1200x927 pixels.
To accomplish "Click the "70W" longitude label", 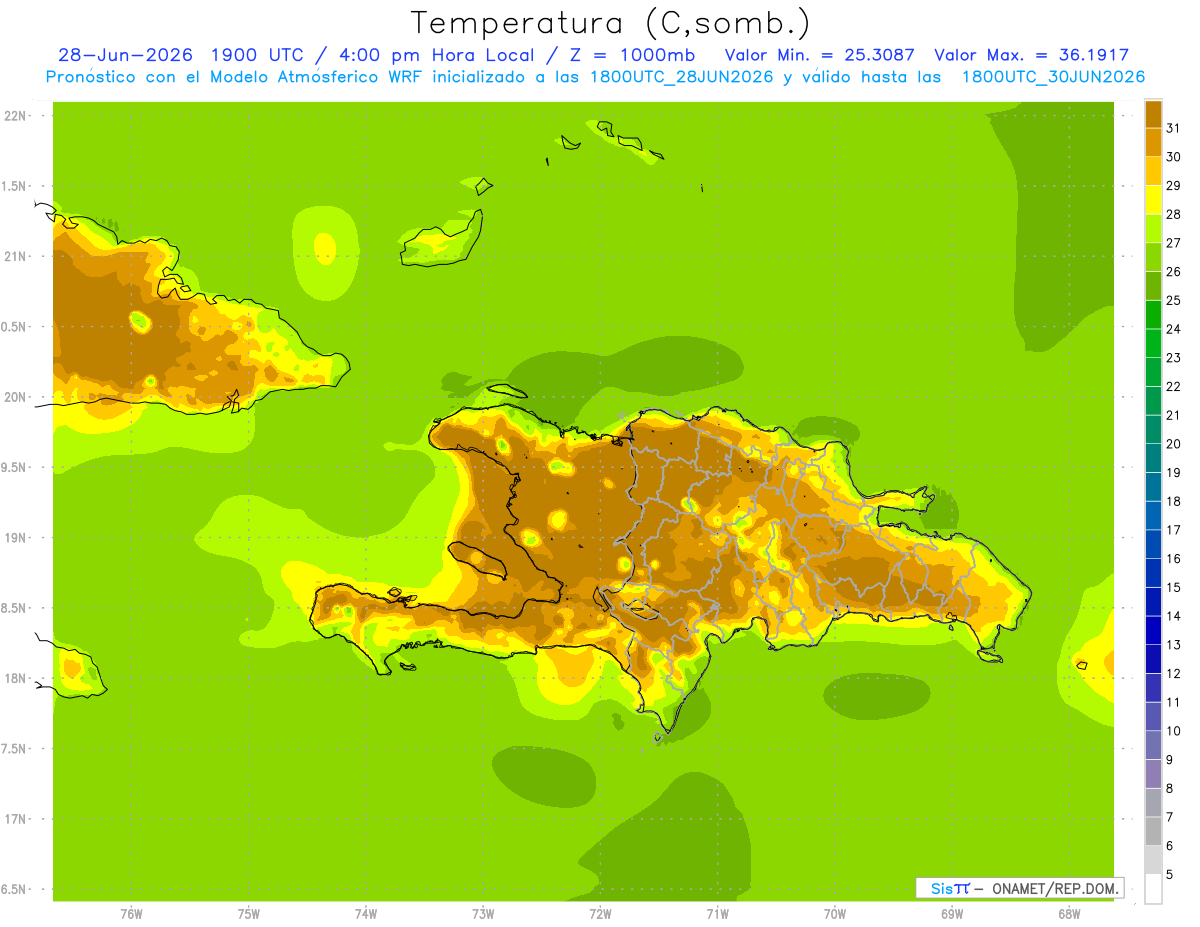I will [x=834, y=914].
